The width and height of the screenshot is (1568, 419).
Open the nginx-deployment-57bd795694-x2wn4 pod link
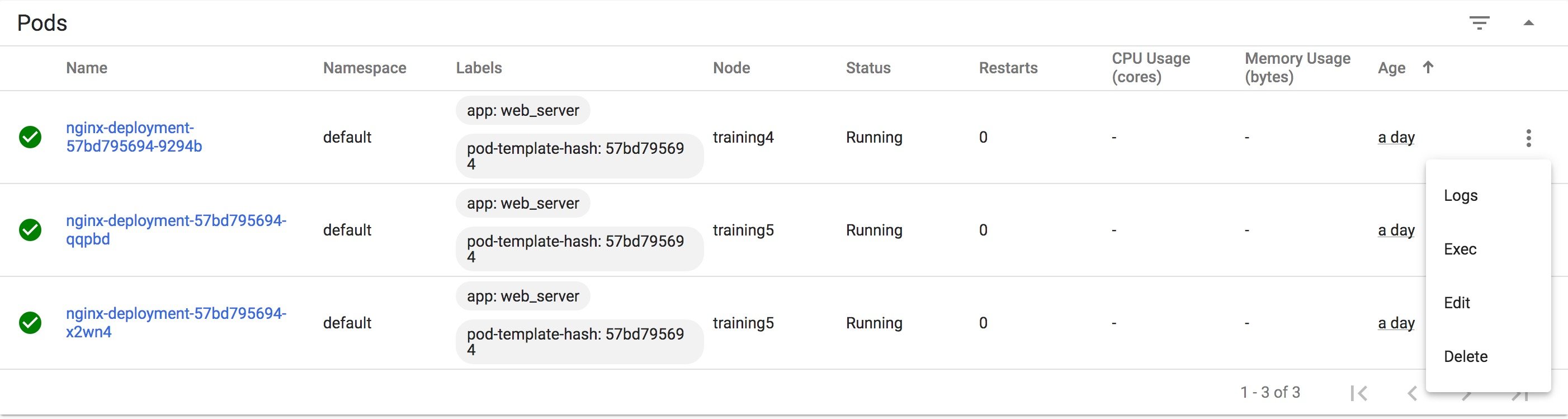[175, 322]
